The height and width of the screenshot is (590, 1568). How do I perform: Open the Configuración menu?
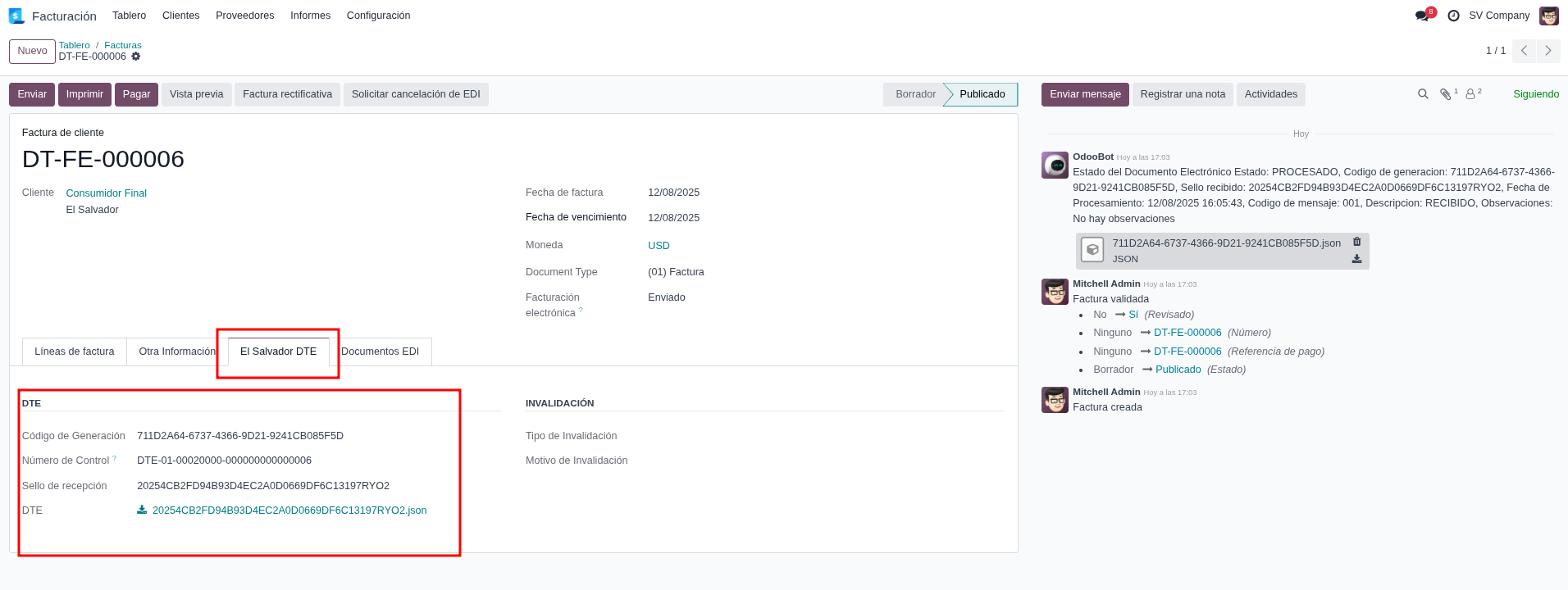coord(378,16)
